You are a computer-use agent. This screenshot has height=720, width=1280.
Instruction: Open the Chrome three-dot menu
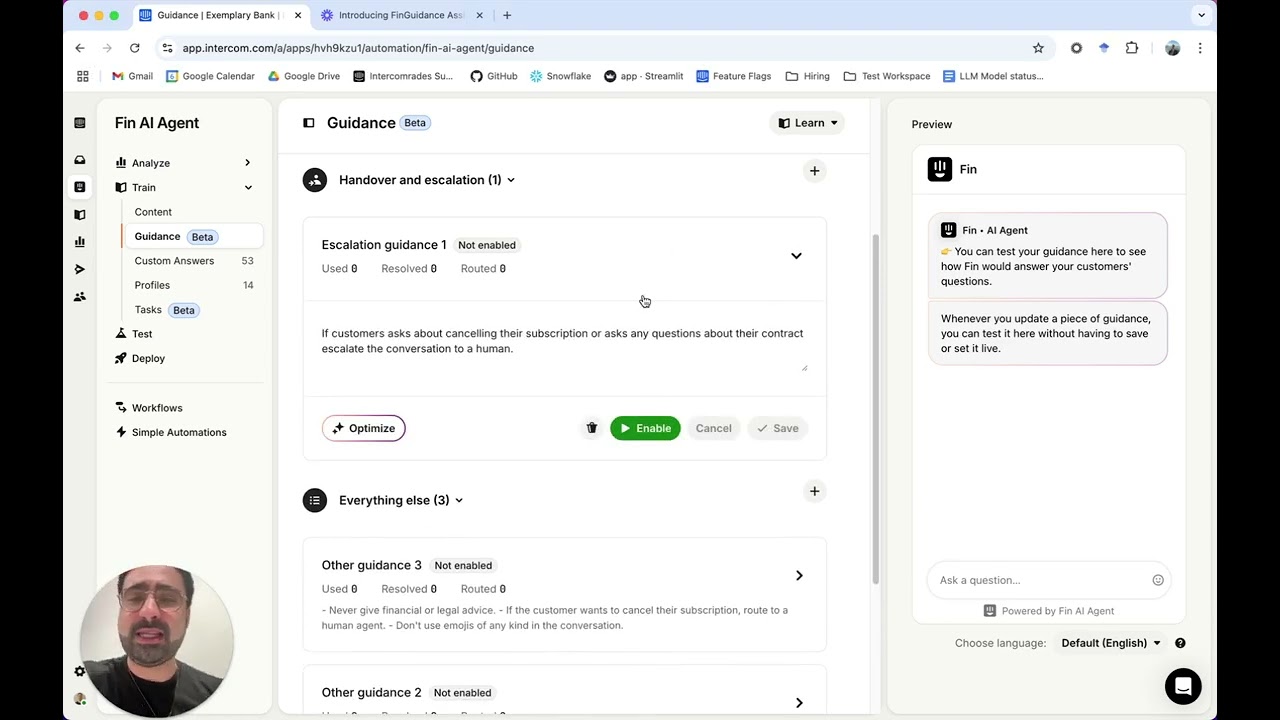point(1200,48)
